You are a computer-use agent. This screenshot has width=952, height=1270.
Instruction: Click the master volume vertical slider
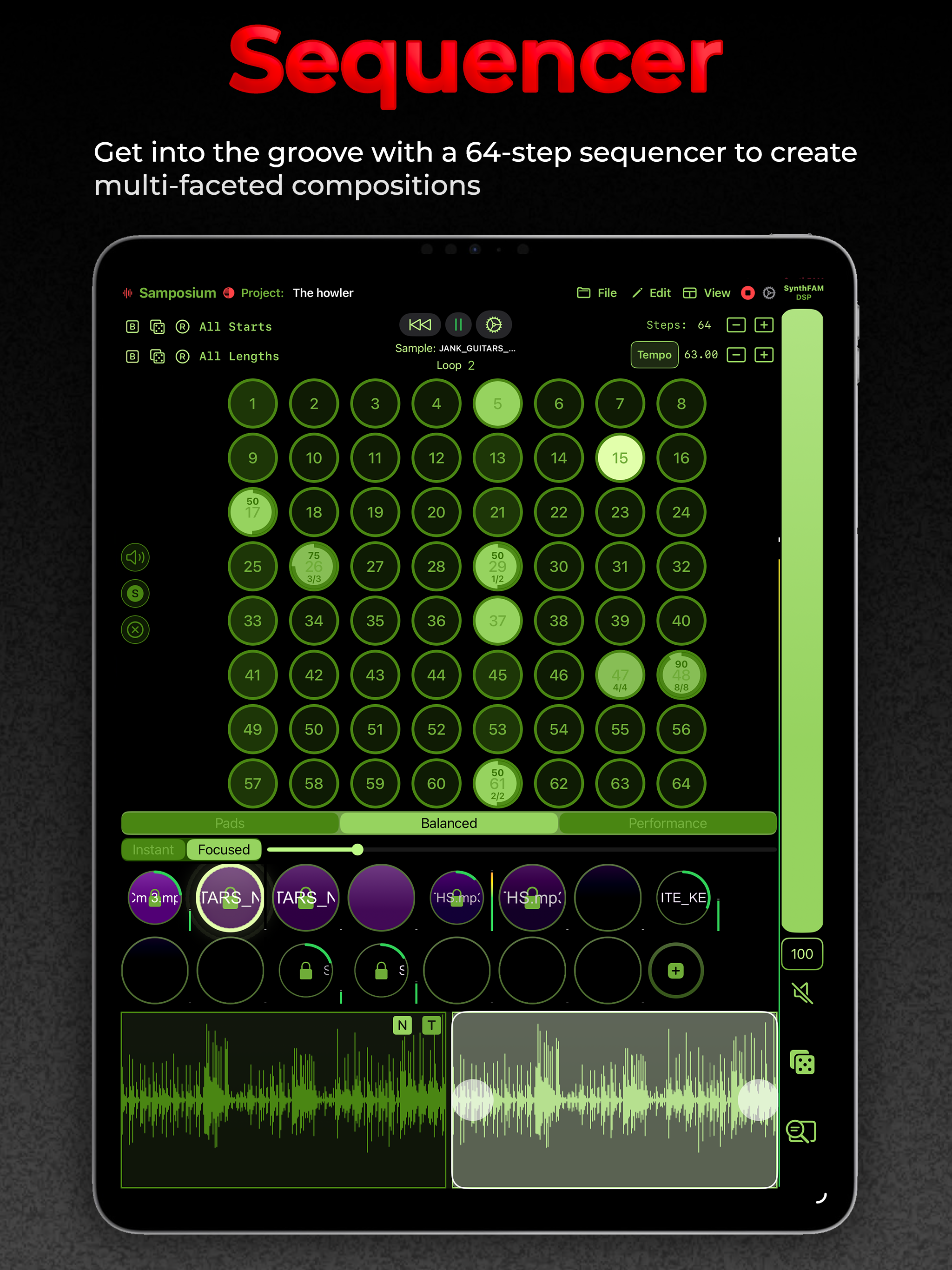[x=802, y=620]
